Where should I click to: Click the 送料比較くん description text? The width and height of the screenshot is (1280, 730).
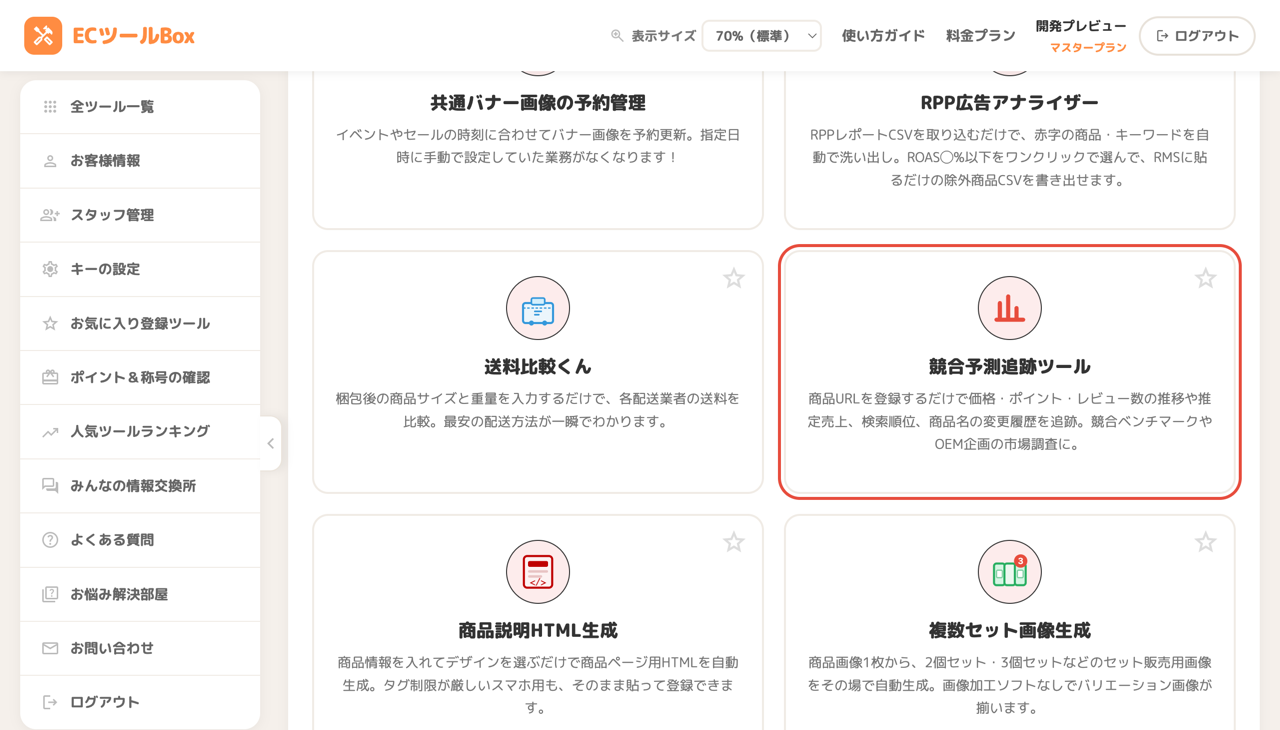point(538,410)
